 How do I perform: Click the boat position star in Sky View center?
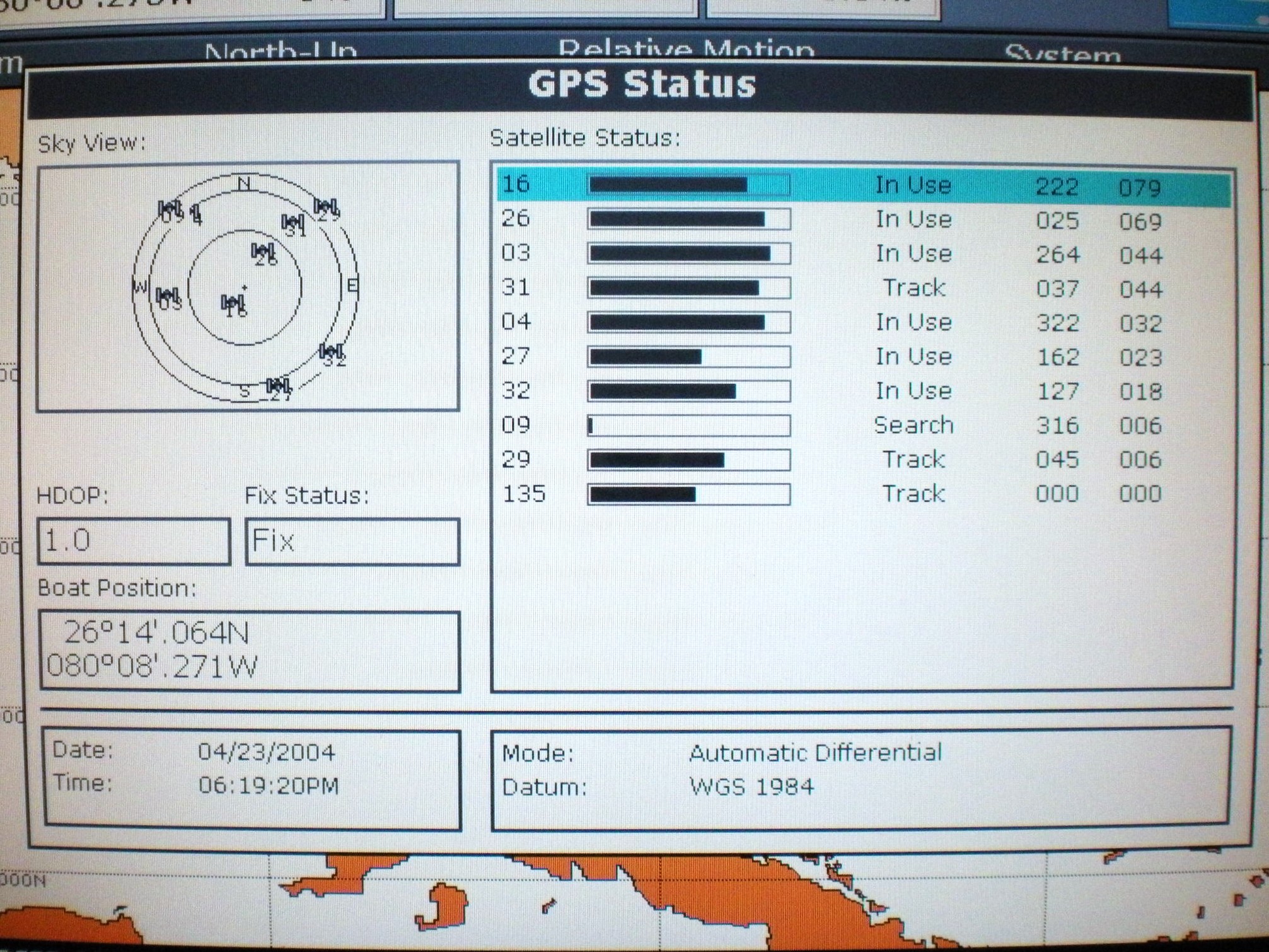243,287
